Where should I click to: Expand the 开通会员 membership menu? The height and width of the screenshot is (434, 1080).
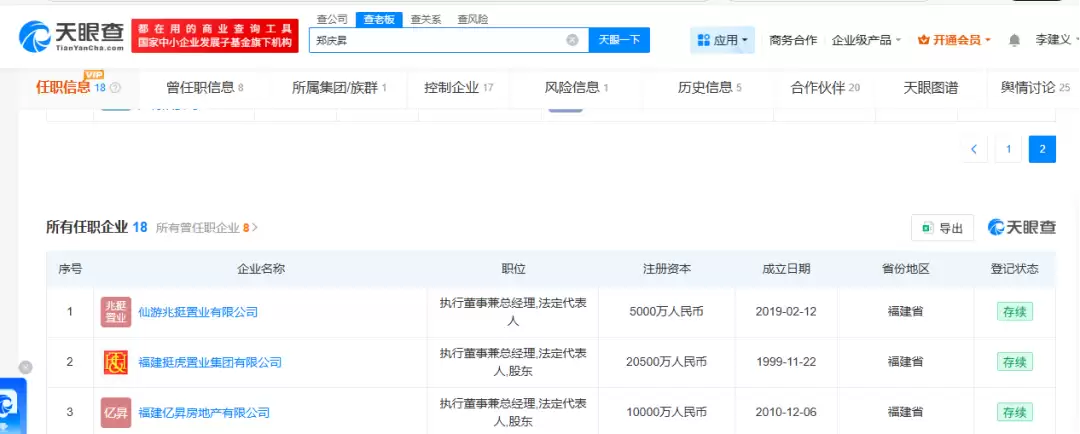coord(954,40)
